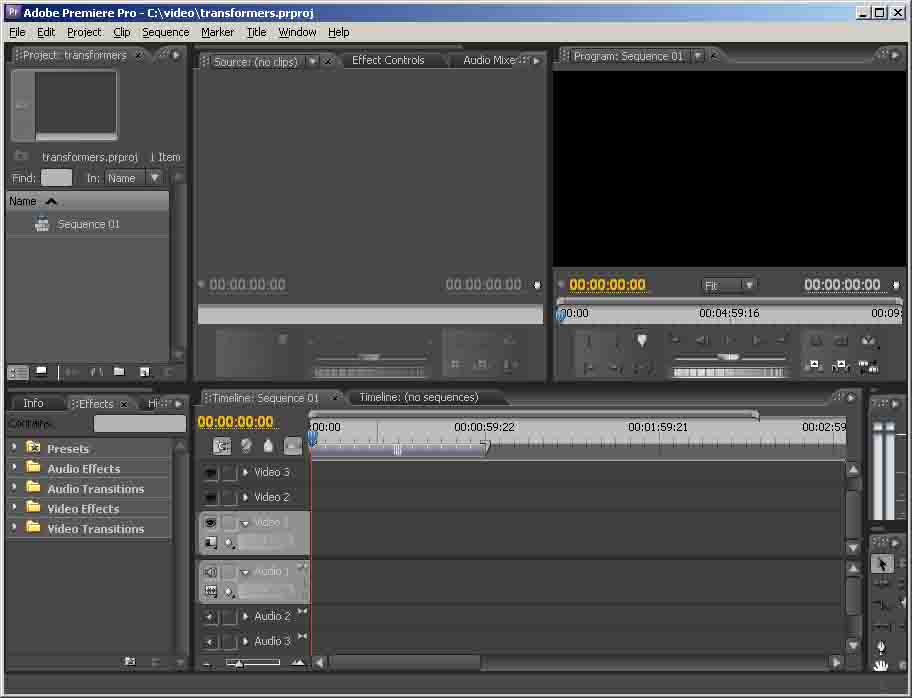Click the zoom in mountains icon below the timeline
Screen dimensions: 912x698
pyautogui.click(x=298, y=662)
